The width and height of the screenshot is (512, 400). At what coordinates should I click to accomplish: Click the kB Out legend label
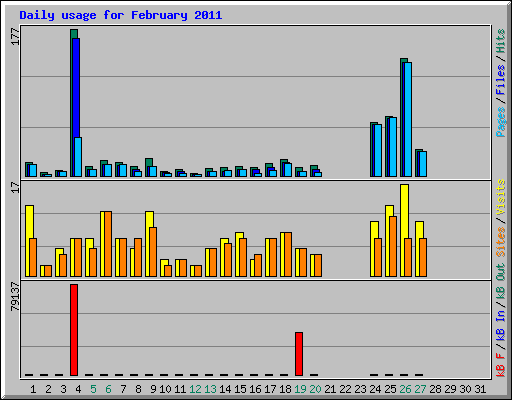pos(500,282)
